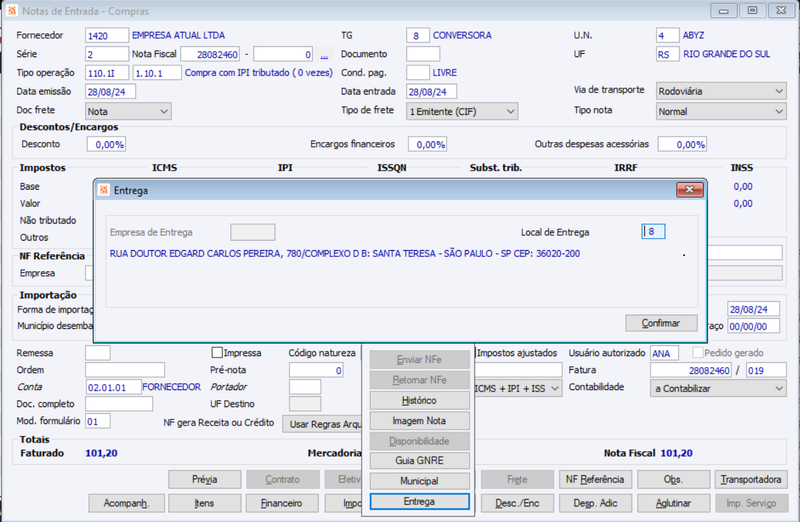Choose Imagem Nota in the popup menu
The width and height of the screenshot is (800, 522).
419,421
